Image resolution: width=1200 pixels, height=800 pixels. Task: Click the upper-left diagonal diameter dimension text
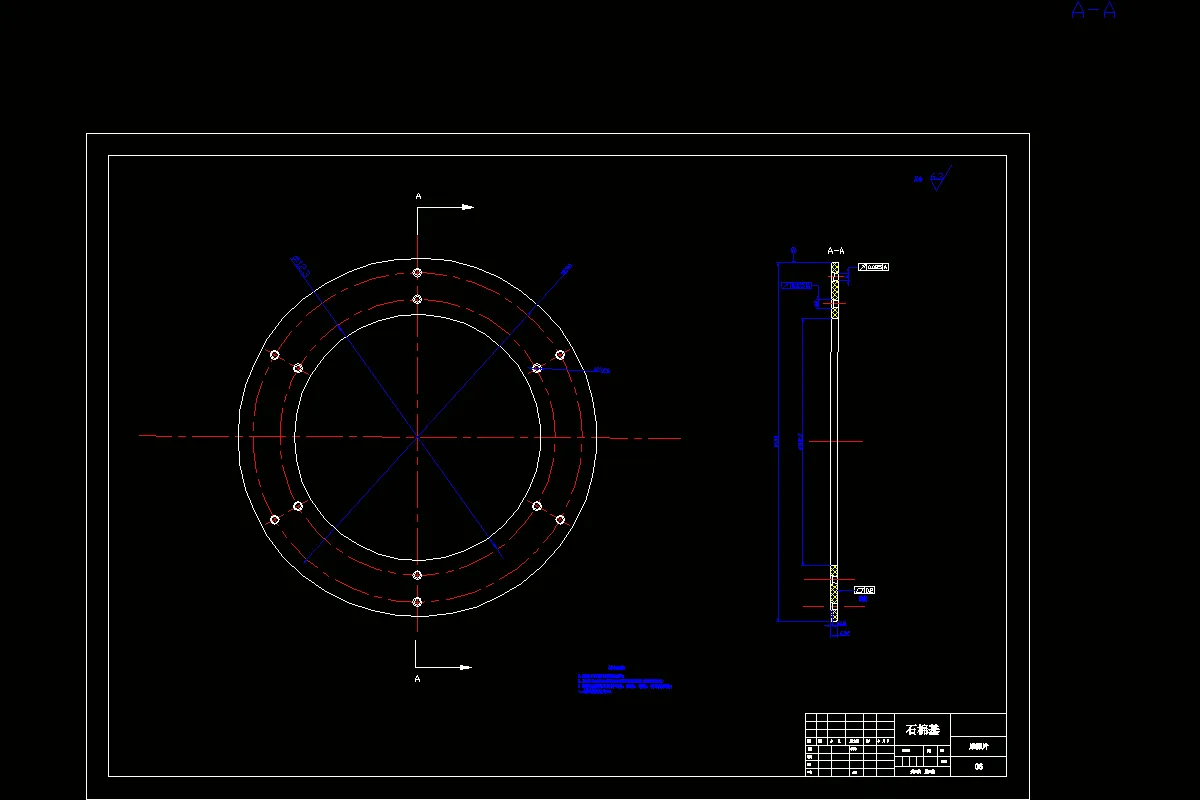point(301,265)
